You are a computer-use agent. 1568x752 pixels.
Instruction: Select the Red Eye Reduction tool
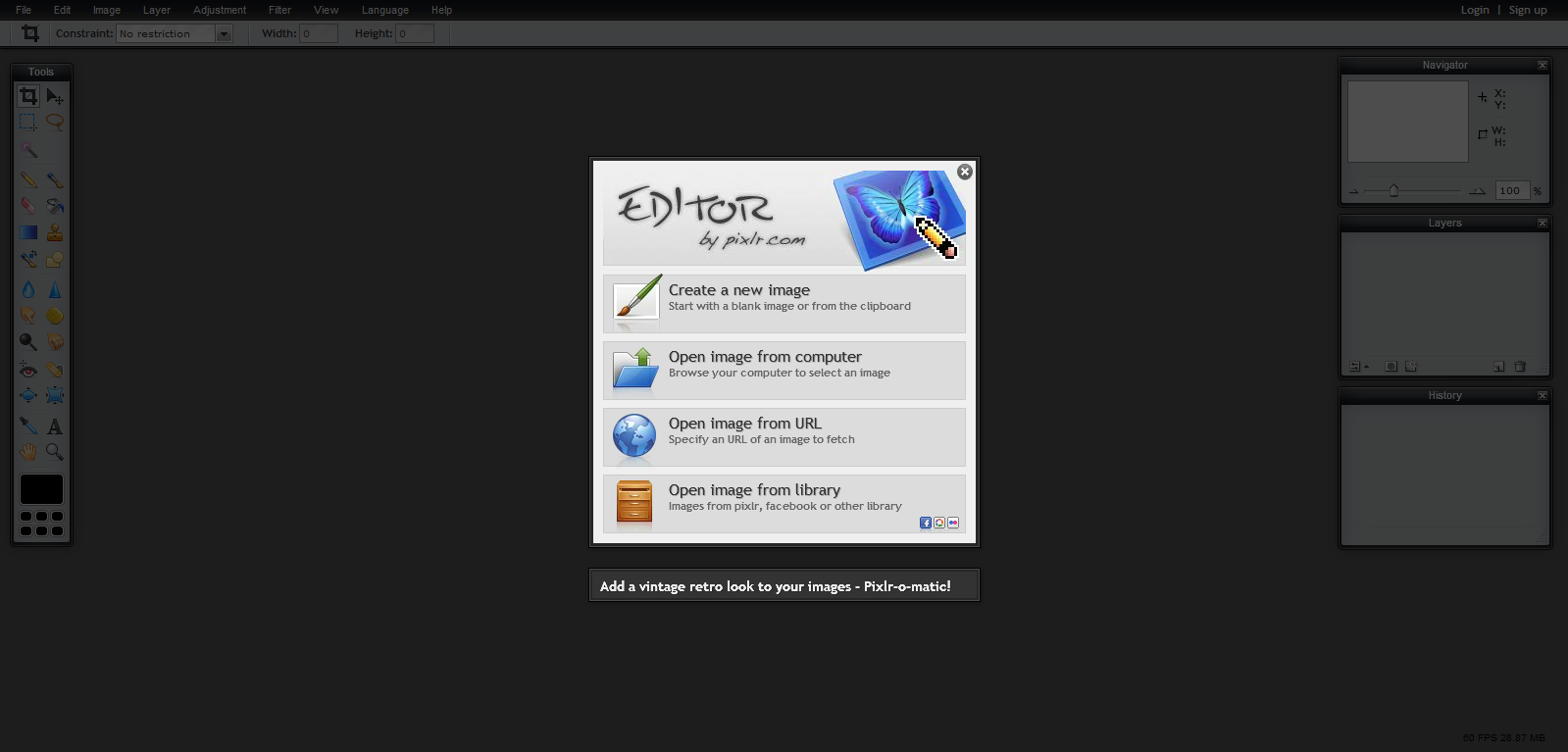[28, 370]
